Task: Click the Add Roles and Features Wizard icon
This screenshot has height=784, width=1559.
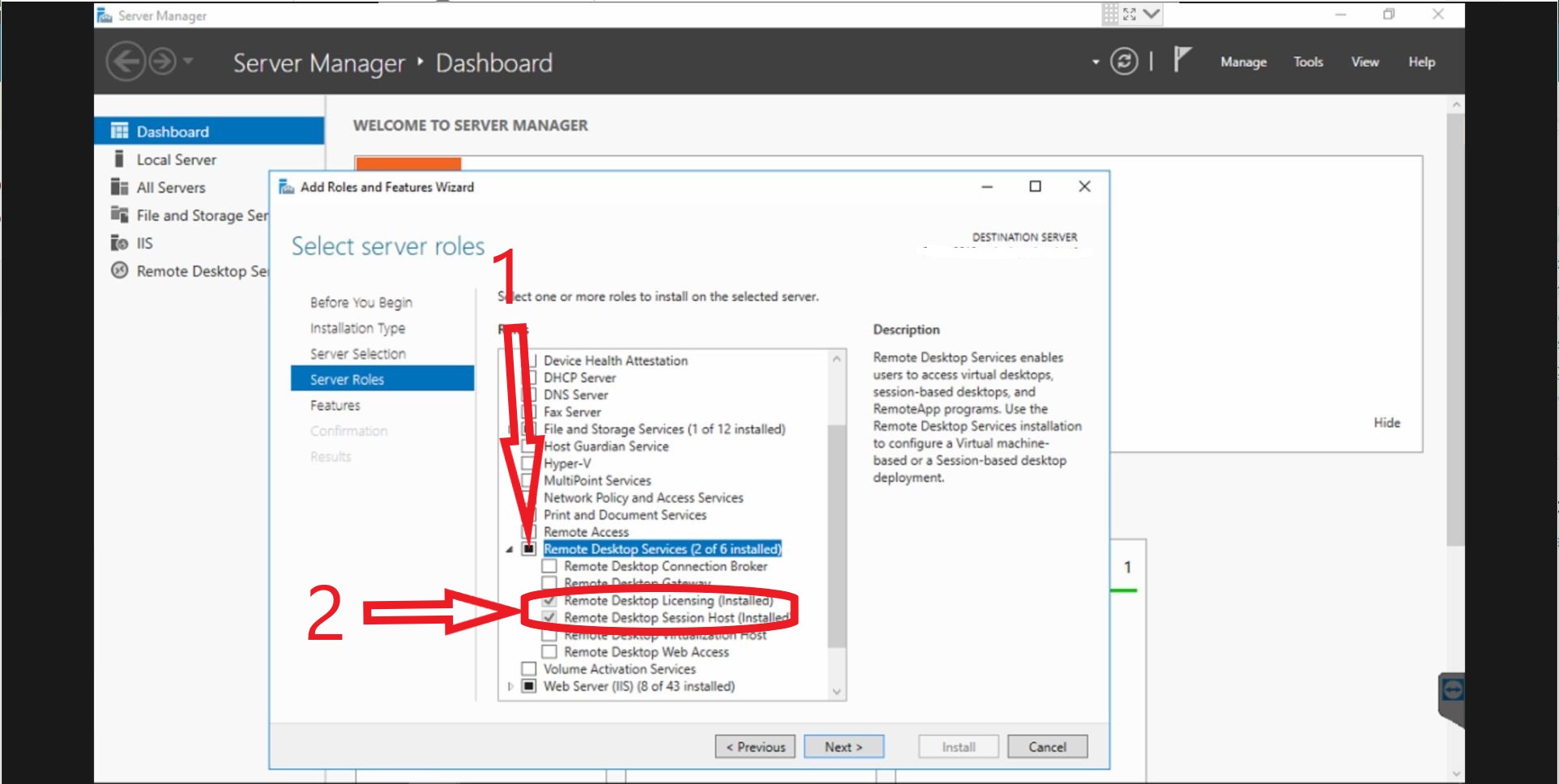Action: pos(287,187)
